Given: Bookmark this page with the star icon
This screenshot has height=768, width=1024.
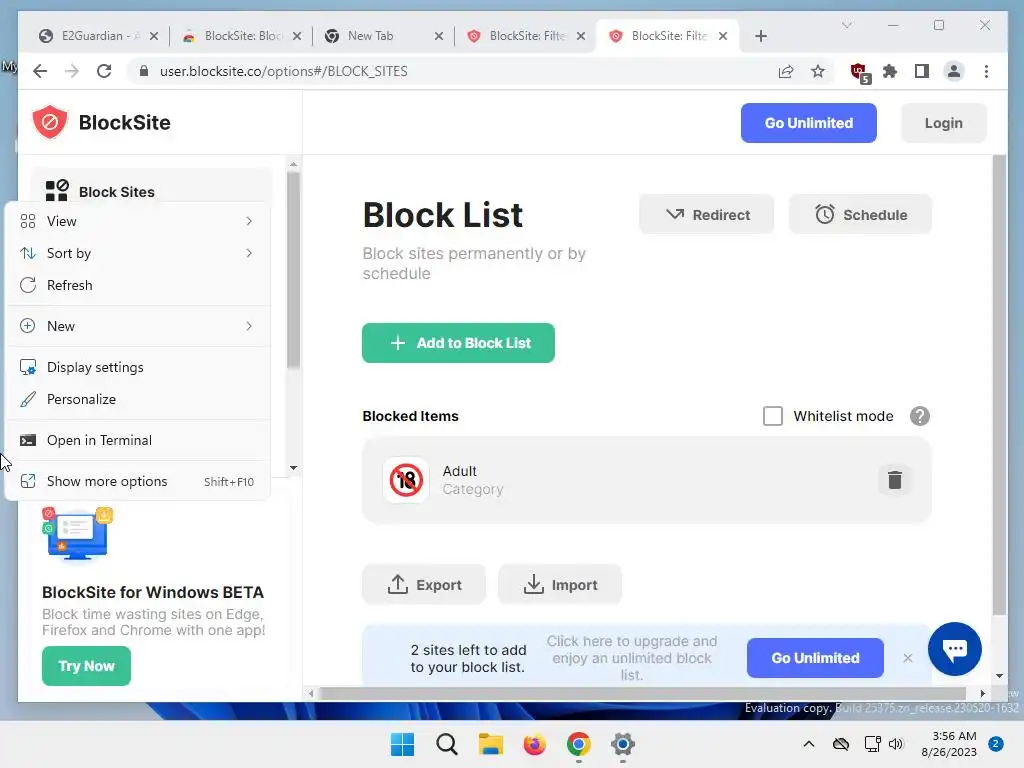Looking at the screenshot, I should (818, 71).
